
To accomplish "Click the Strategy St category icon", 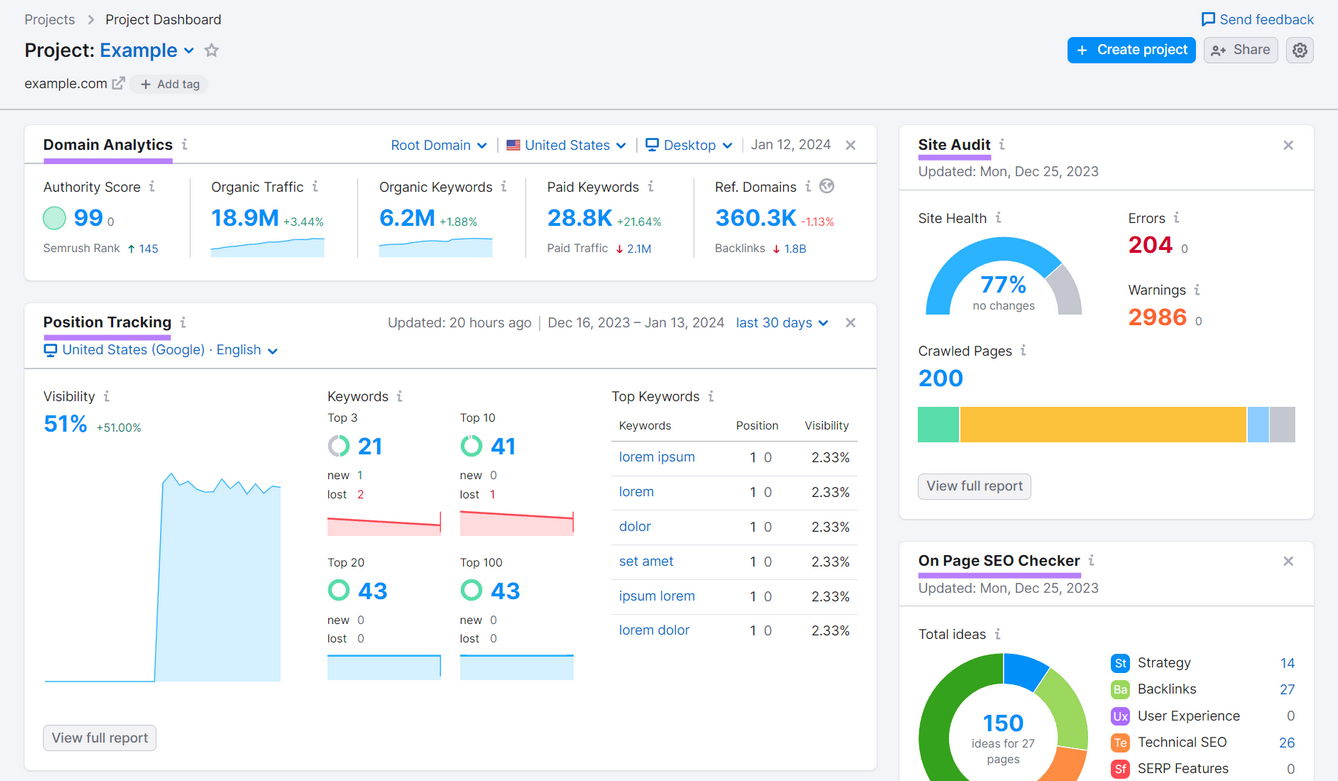I will (x=1120, y=663).
